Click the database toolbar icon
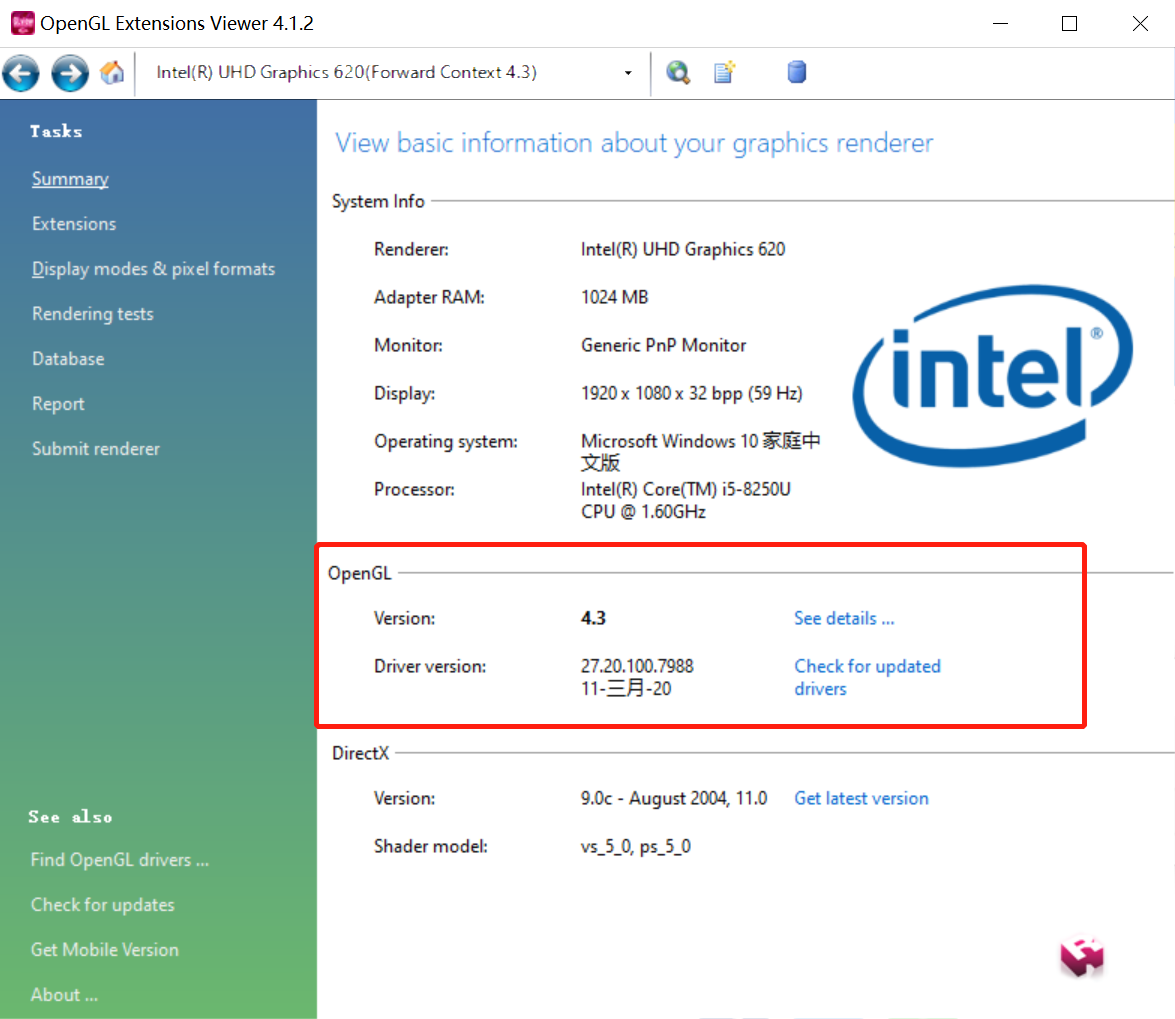The image size is (1175, 1019). pos(796,72)
